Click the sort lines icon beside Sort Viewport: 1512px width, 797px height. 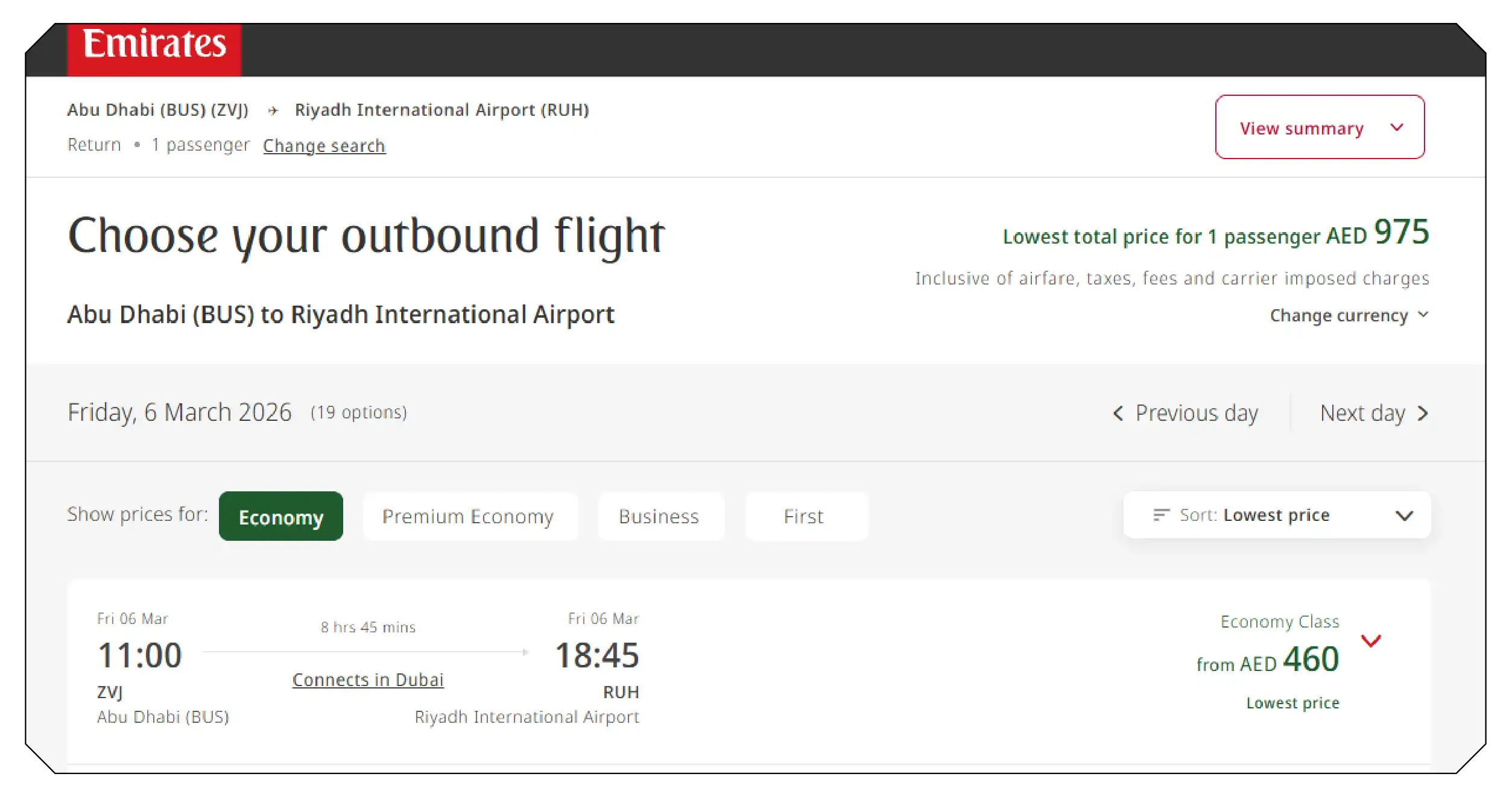pyautogui.click(x=1161, y=515)
